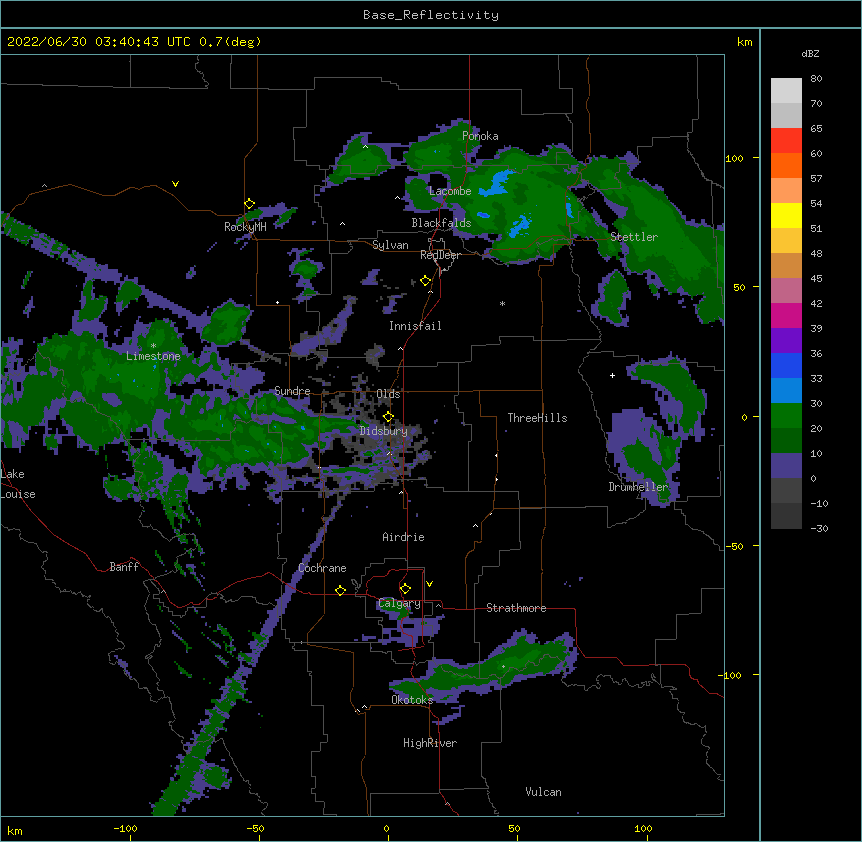Click the bottom axis 50 tick label
Viewport: 862px width, 842px height.
point(514,828)
